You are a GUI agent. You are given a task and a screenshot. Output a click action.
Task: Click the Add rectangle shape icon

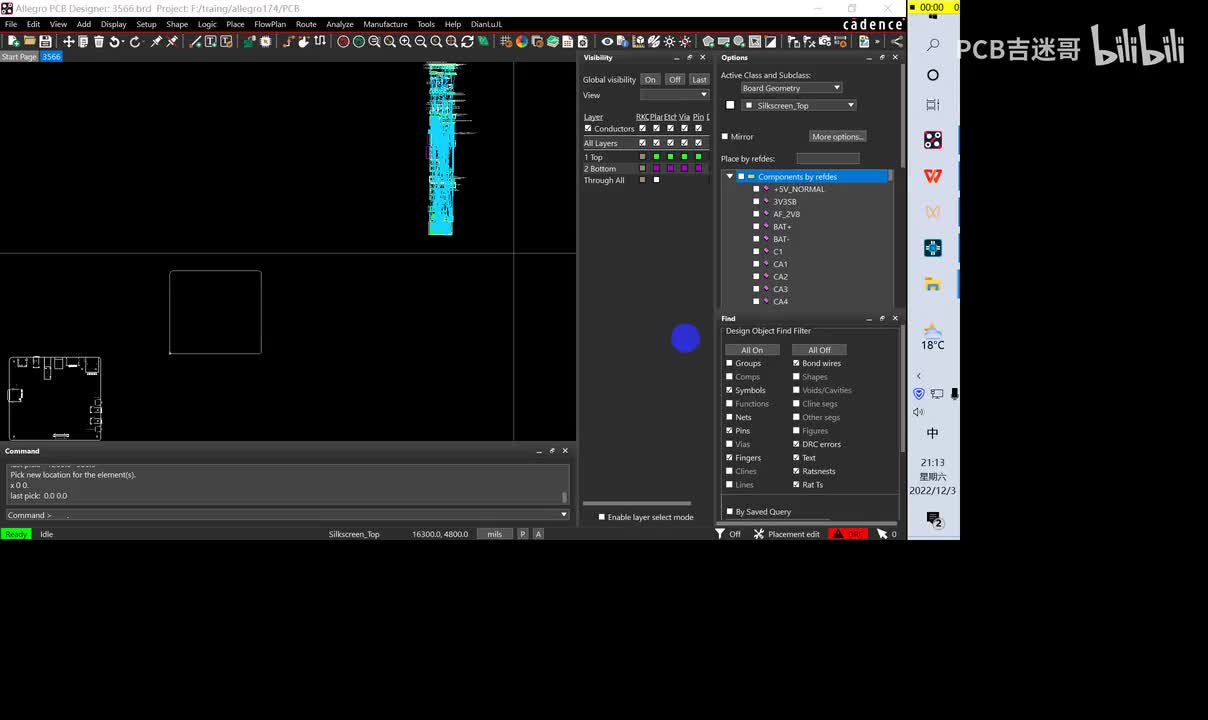(x=724, y=41)
